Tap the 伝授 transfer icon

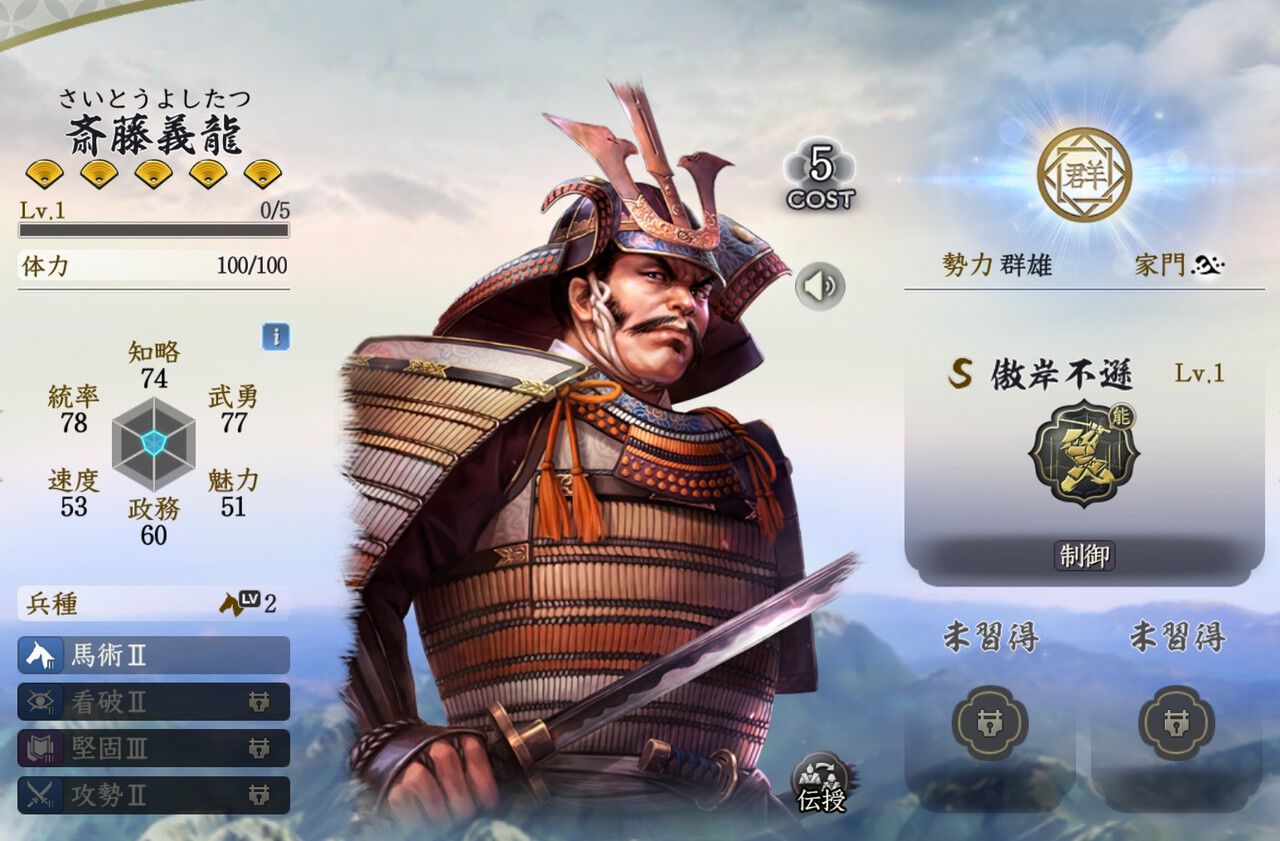821,782
